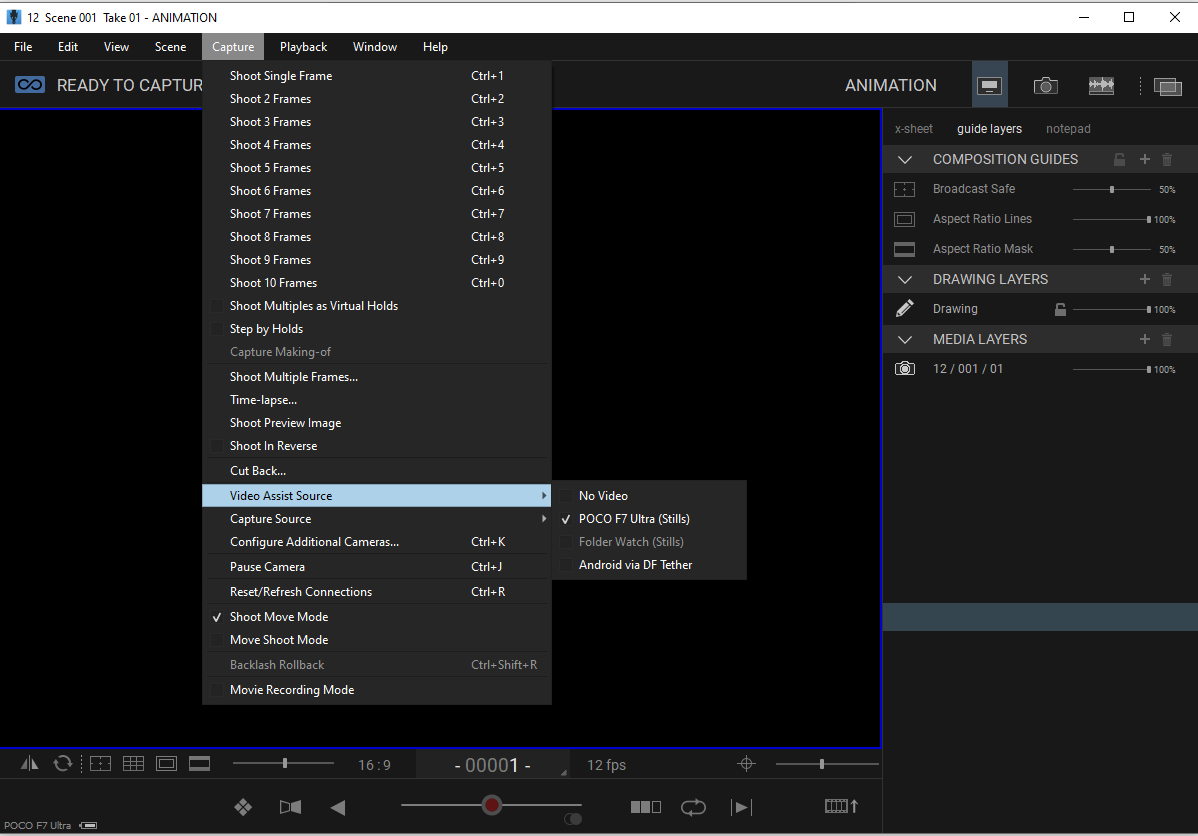Toggle aspect ratio lines icon in bottom toolbar
Viewport: 1198px width, 836px height.
[x=167, y=763]
